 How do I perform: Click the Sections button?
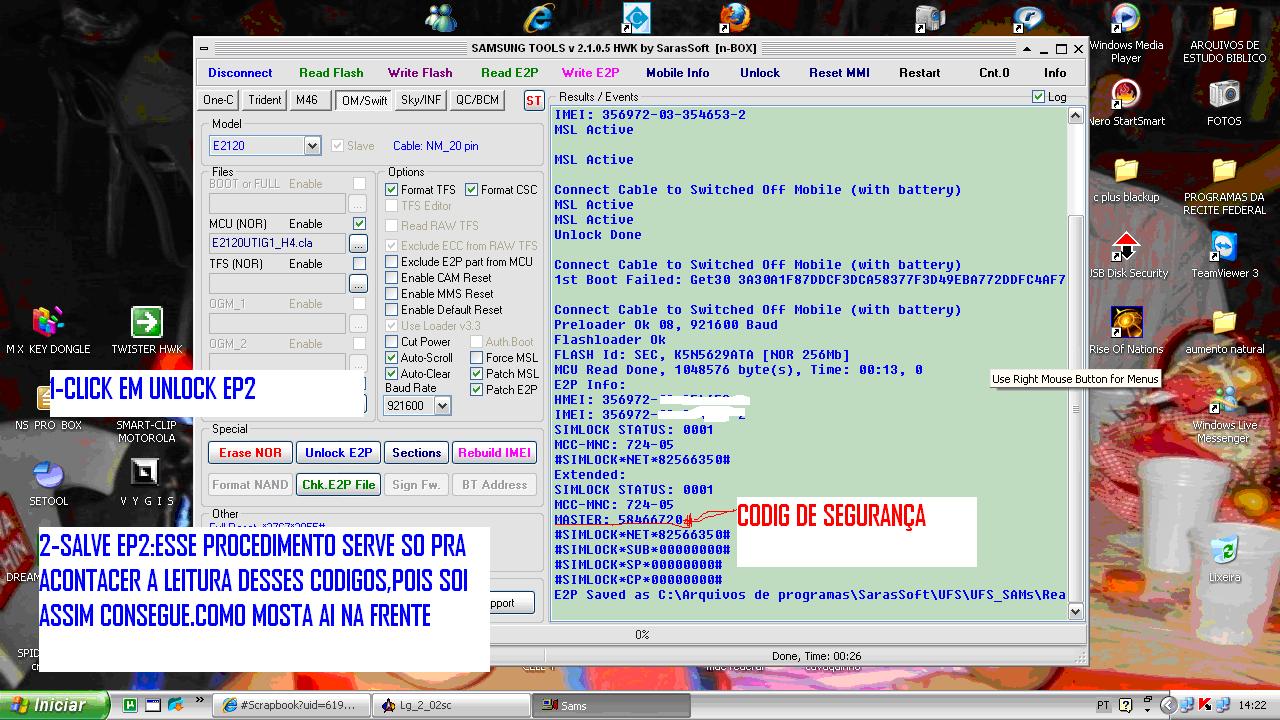pos(416,453)
